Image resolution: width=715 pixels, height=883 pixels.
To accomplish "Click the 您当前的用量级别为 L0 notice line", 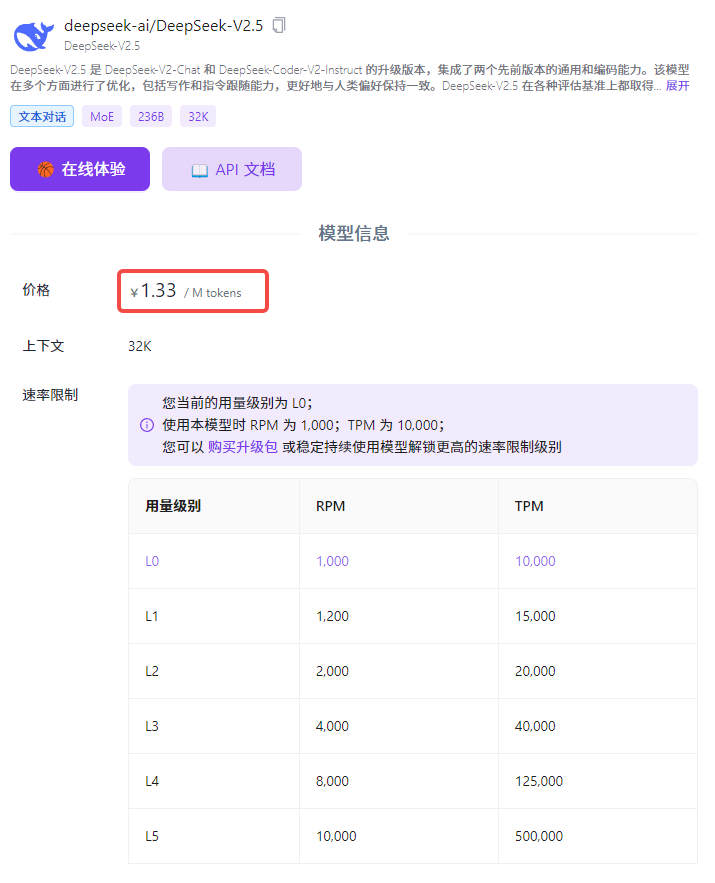I will [x=237, y=403].
